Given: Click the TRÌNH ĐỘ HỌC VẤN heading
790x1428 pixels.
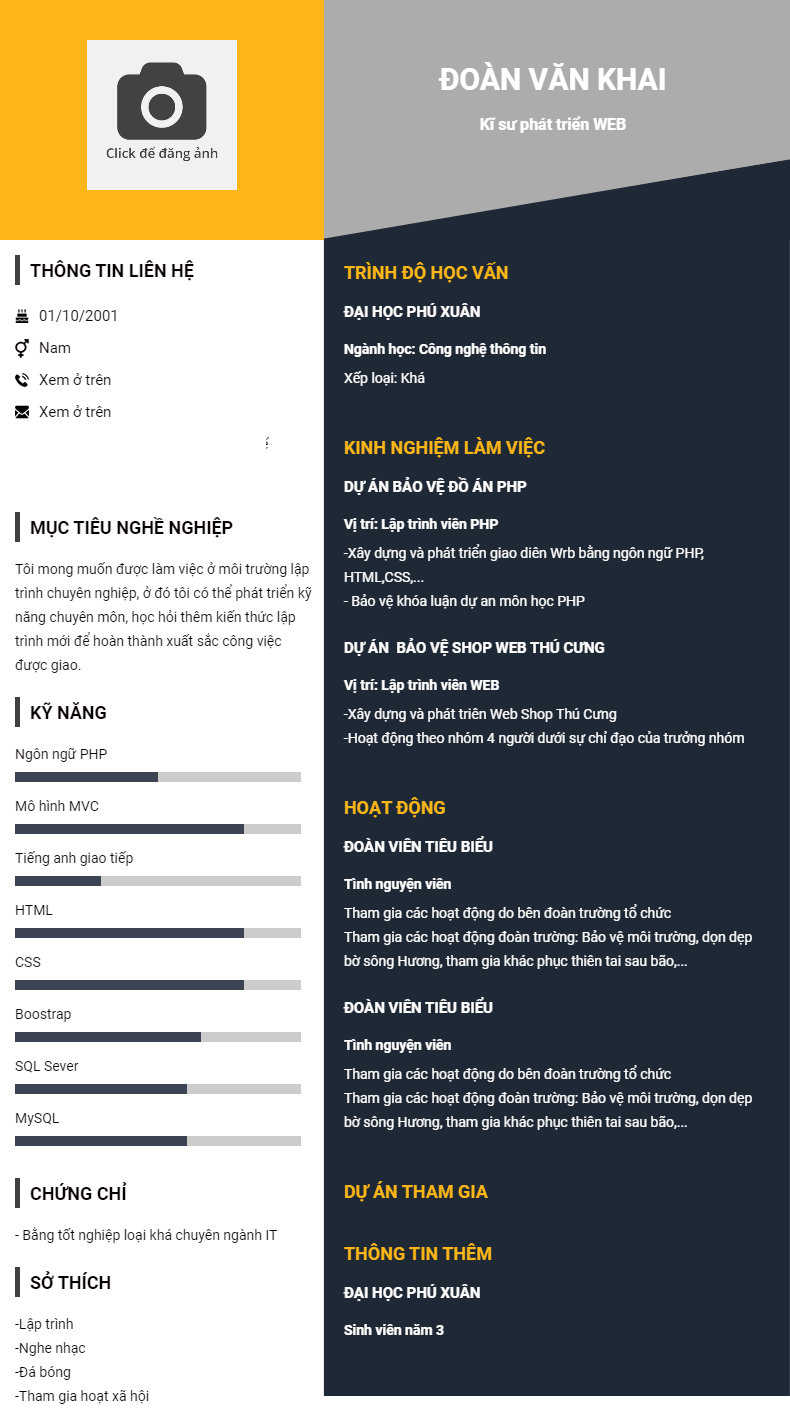Looking at the screenshot, I should pyautogui.click(x=426, y=273).
